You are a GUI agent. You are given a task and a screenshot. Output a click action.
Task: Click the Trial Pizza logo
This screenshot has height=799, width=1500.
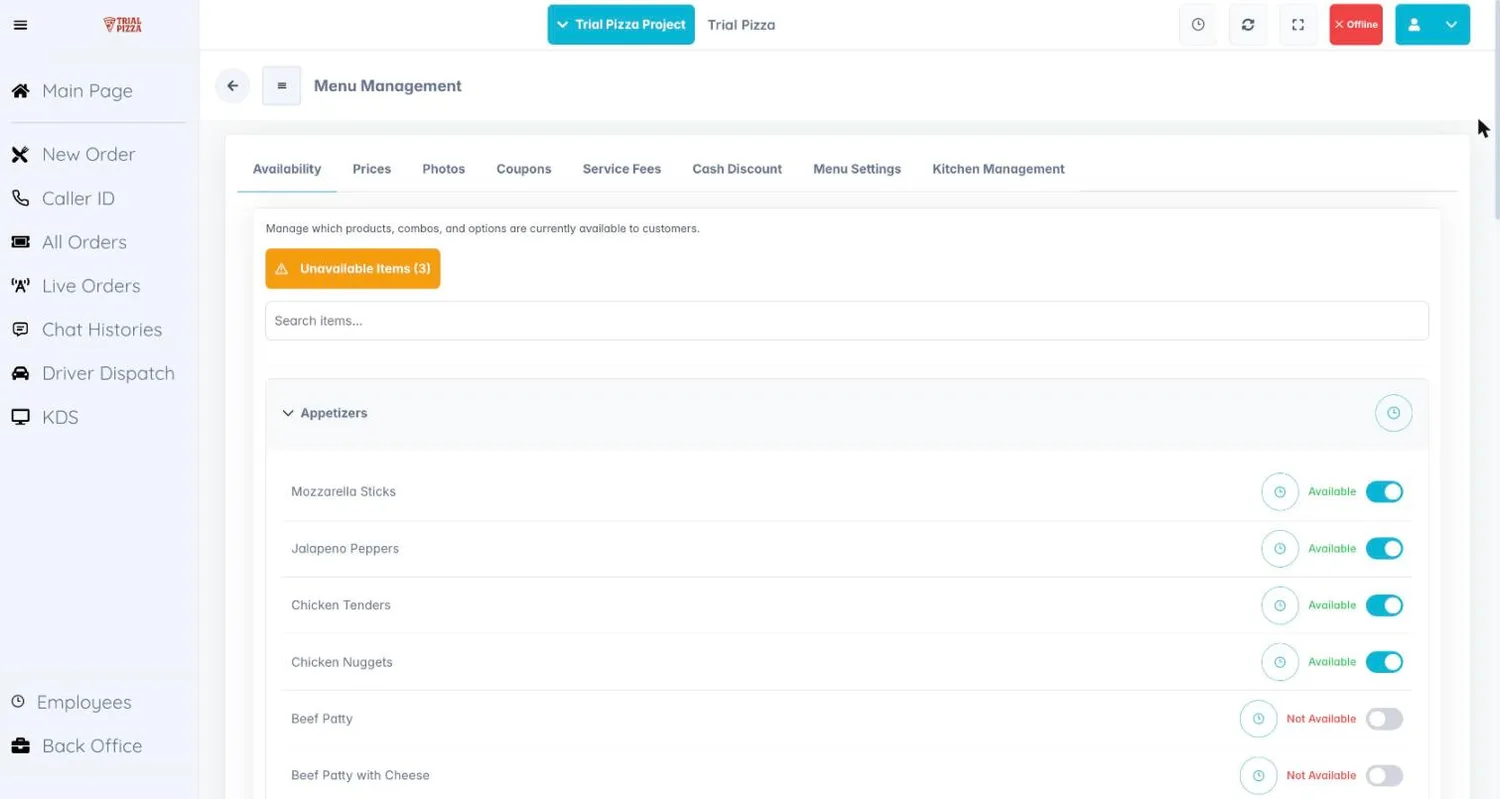pos(123,25)
